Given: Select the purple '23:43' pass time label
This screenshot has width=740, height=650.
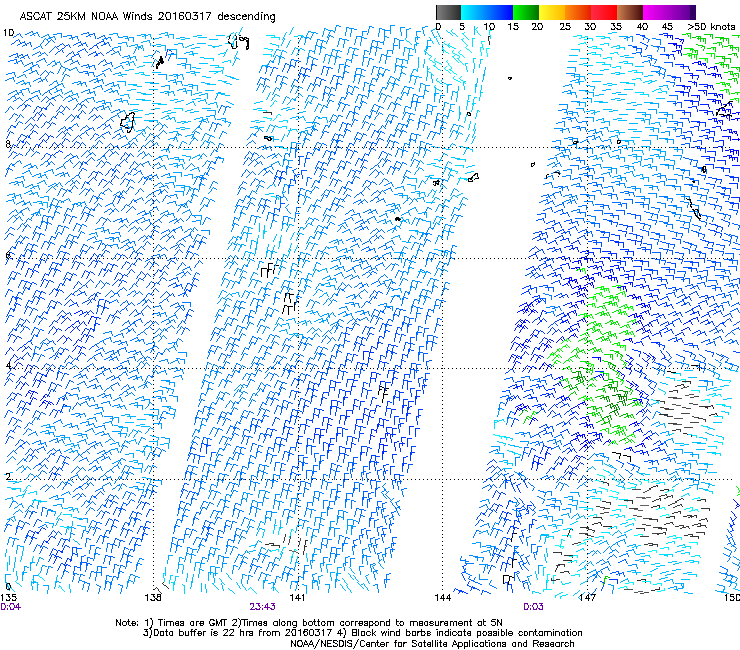Looking at the screenshot, I should point(262,607).
